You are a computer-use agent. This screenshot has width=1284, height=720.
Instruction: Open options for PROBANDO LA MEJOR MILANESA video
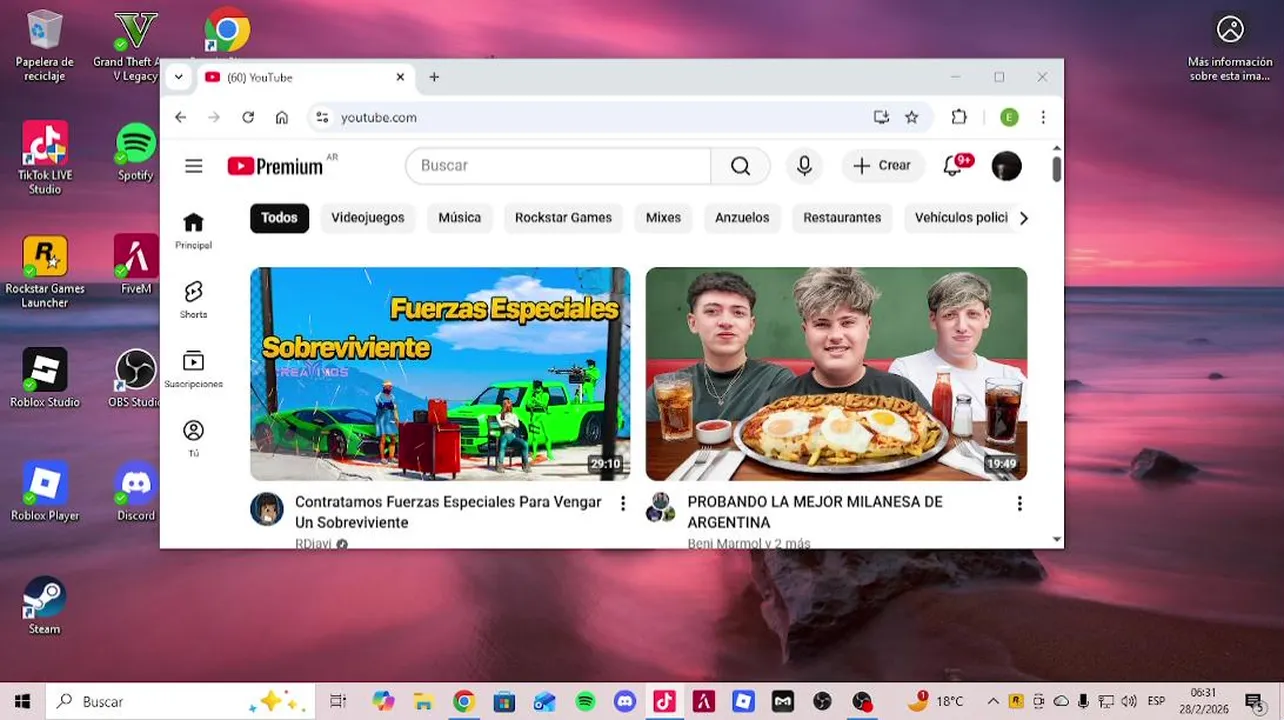1020,503
